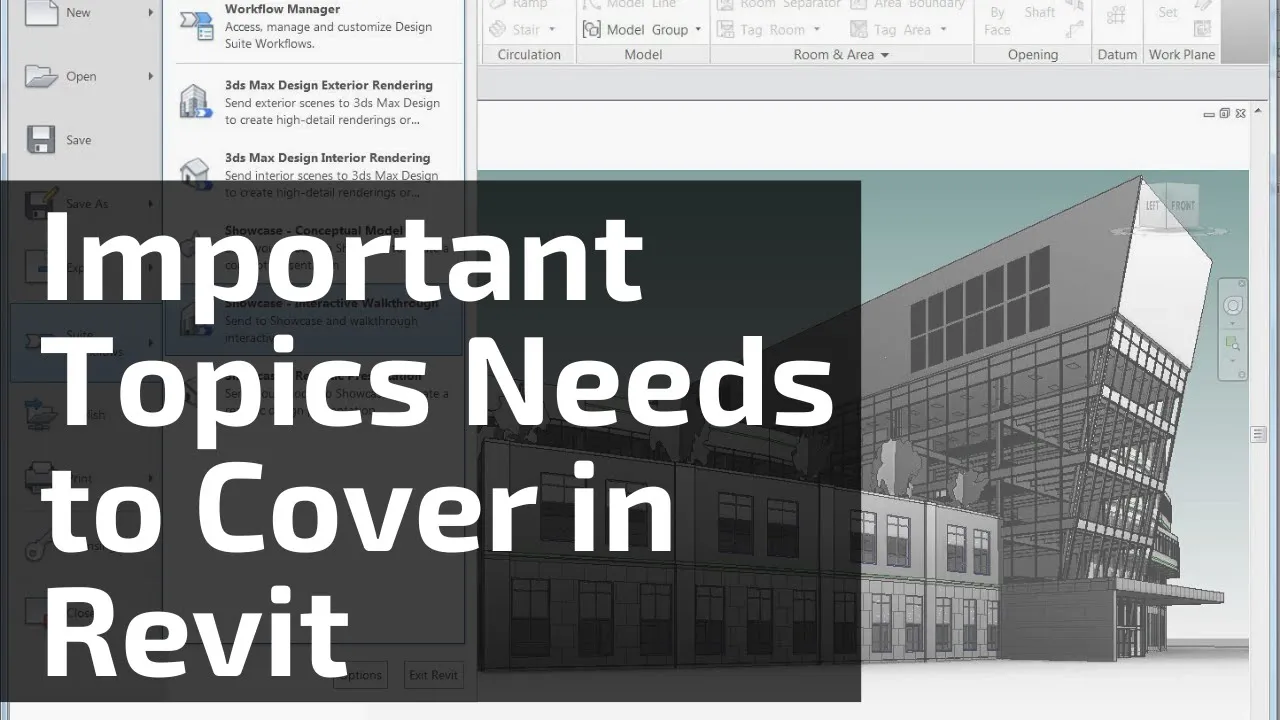Restore down the 3D view window
The image size is (1280, 720).
click(x=1224, y=114)
